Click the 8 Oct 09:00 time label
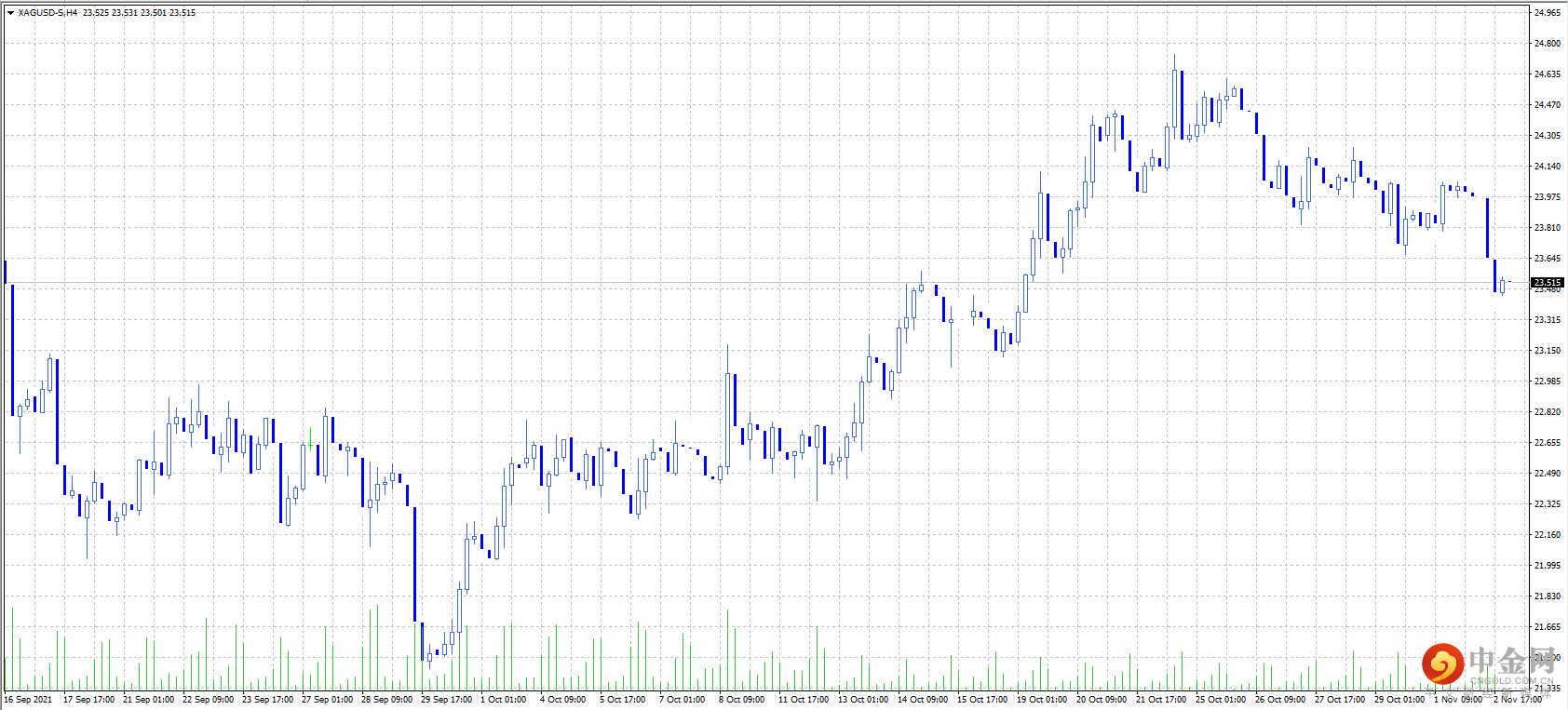Viewport: 1568px width, 710px height. 741,700
